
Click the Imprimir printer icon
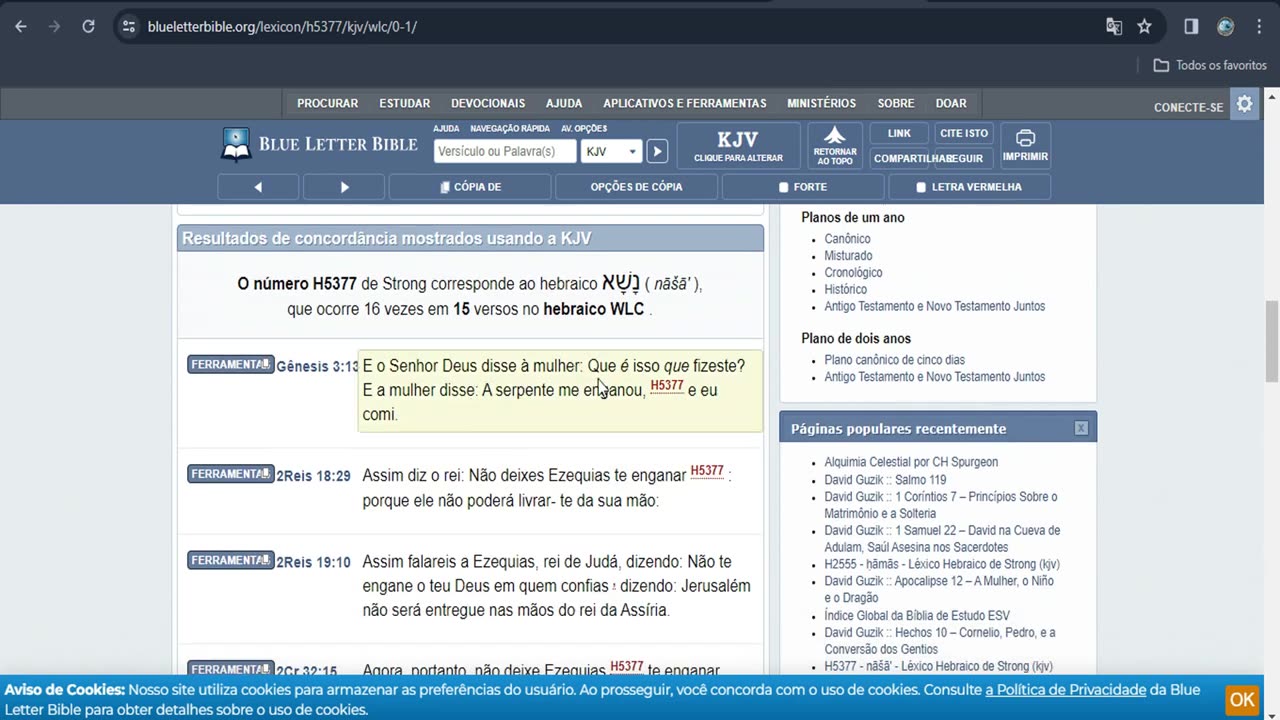pos(1025,146)
